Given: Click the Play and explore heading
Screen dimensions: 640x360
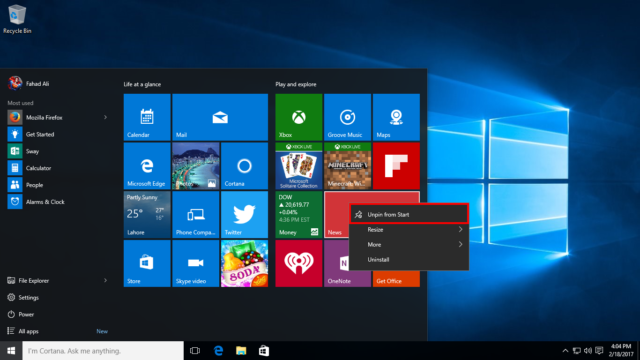Looking at the screenshot, I should [x=296, y=84].
